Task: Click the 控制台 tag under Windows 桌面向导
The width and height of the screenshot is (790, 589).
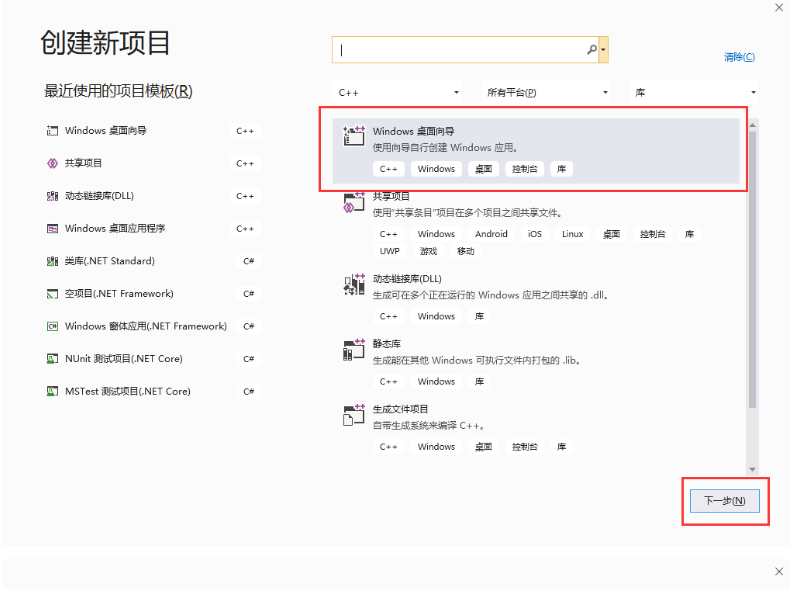Action: pos(524,169)
